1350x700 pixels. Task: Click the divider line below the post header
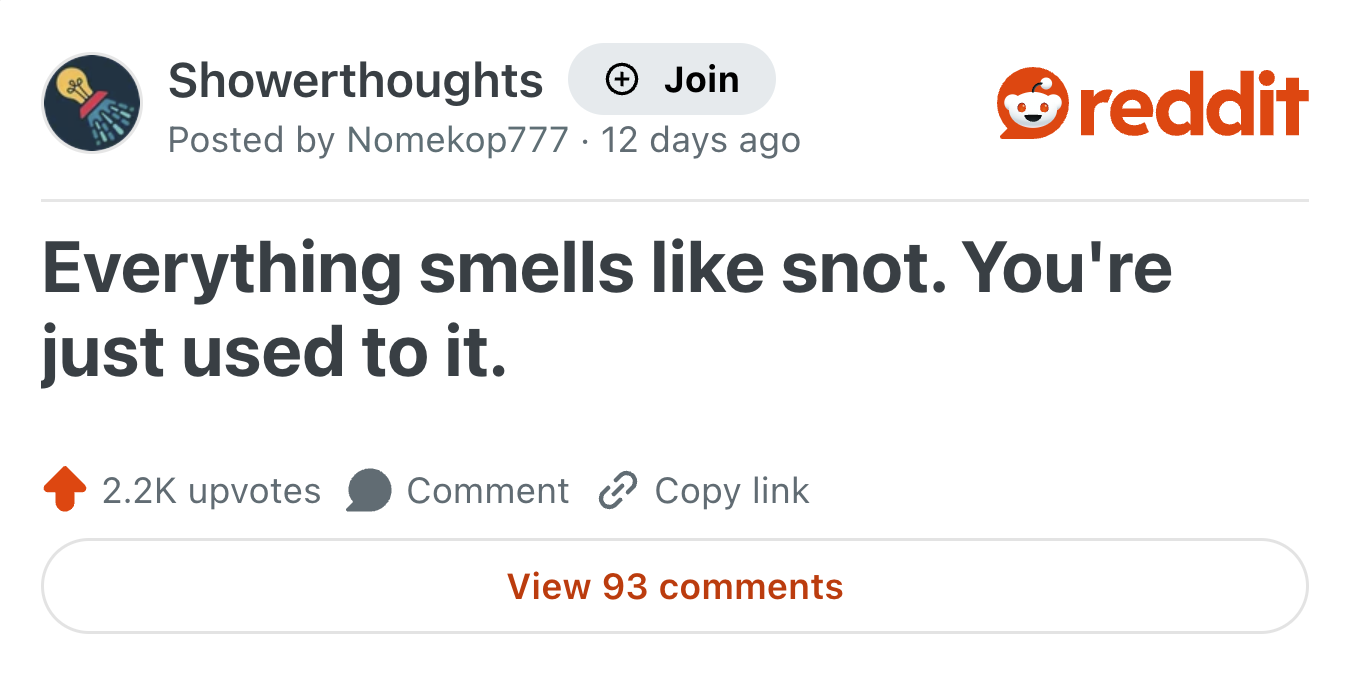[x=674, y=200]
